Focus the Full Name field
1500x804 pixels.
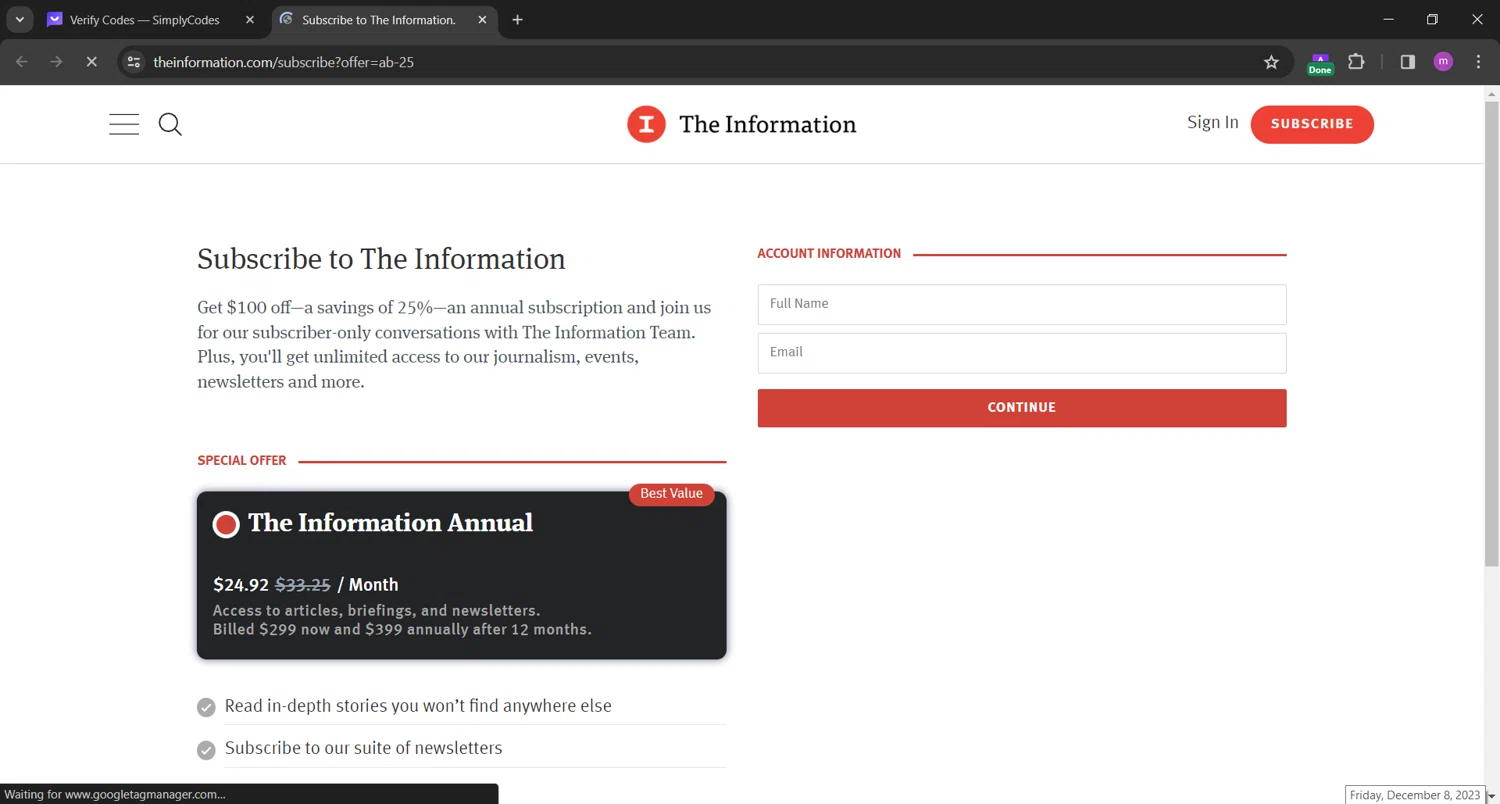[x=1022, y=304]
